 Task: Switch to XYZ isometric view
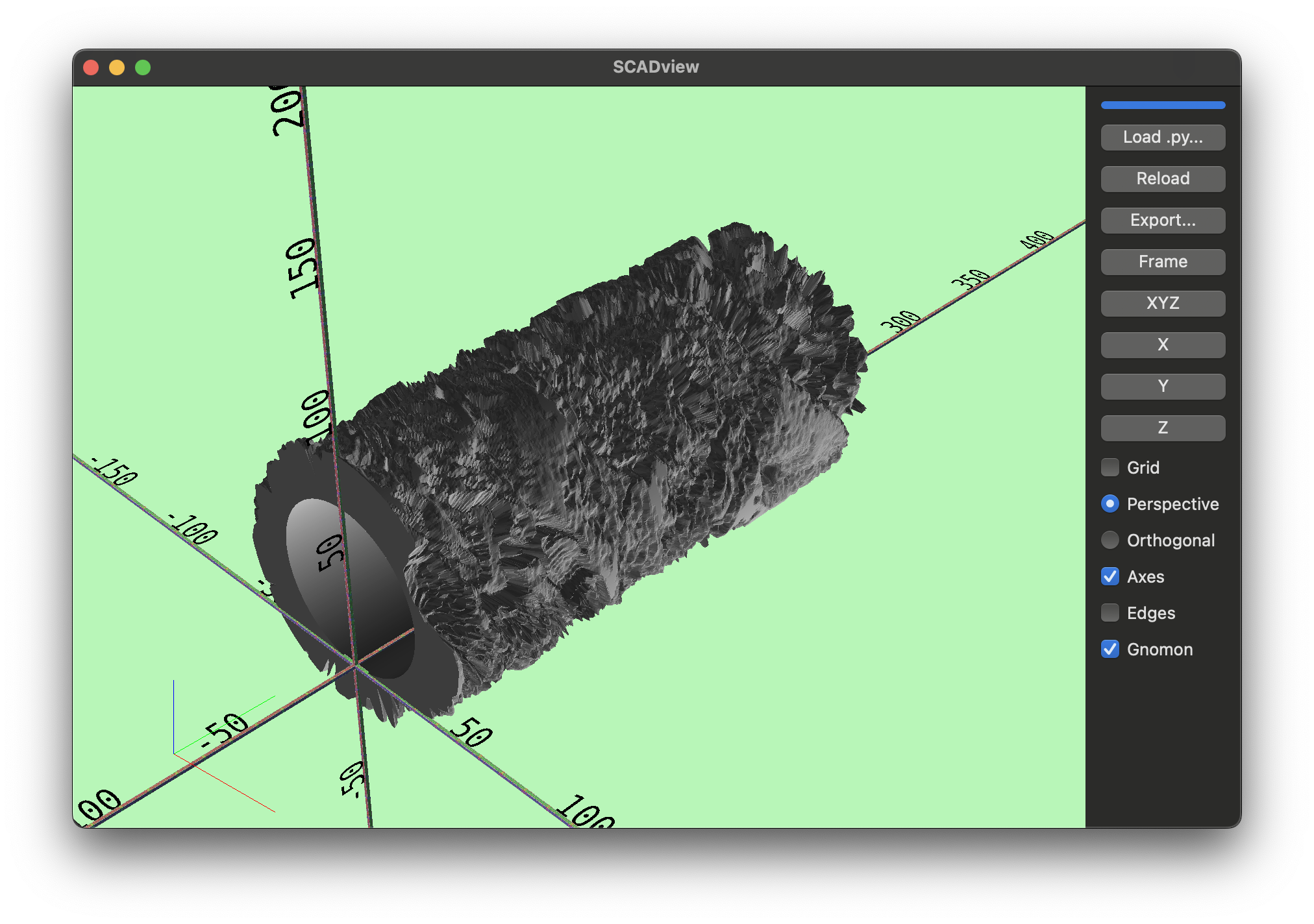click(x=1163, y=304)
